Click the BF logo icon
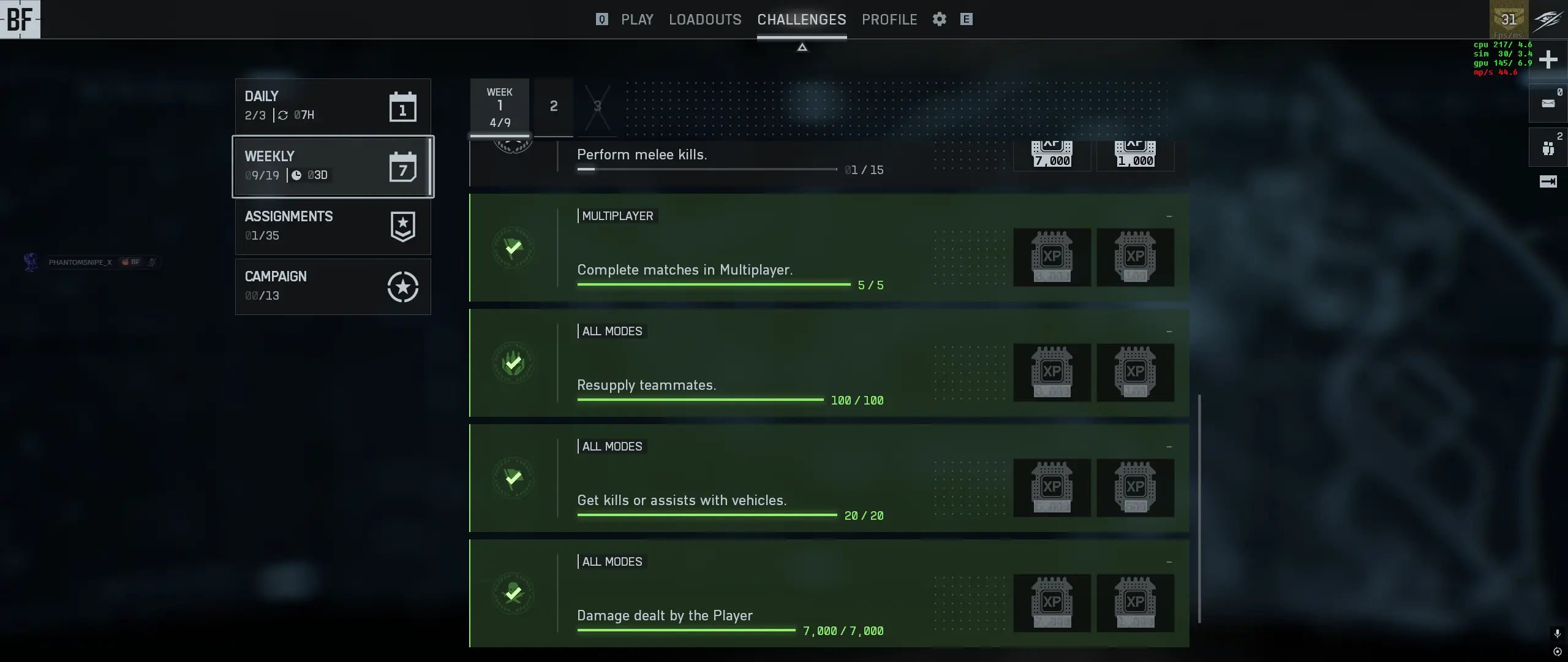This screenshot has width=1568, height=662. [20, 19]
